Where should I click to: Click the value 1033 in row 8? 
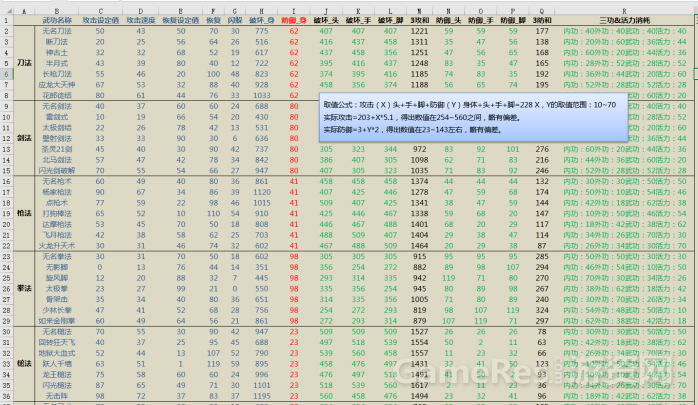[x=261, y=95]
